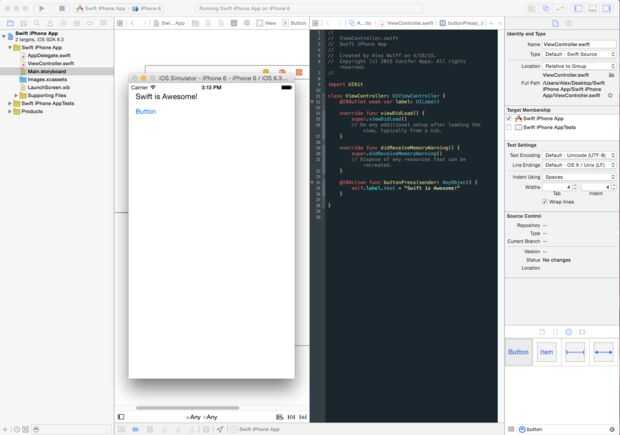Open the Location dropdown Relative to Group

[x=579, y=66]
